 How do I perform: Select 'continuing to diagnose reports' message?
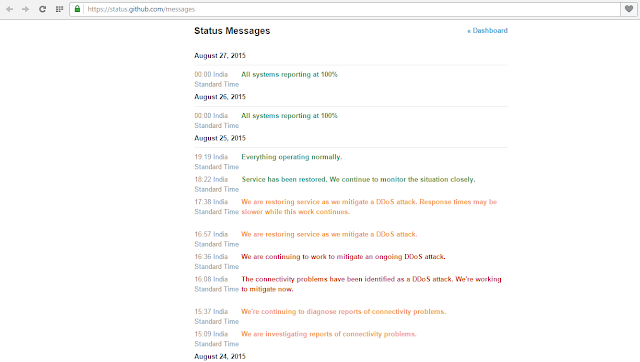pos(343,312)
